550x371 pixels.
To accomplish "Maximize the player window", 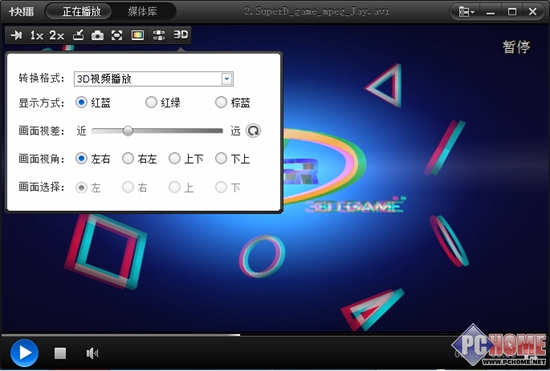I will (512, 12).
